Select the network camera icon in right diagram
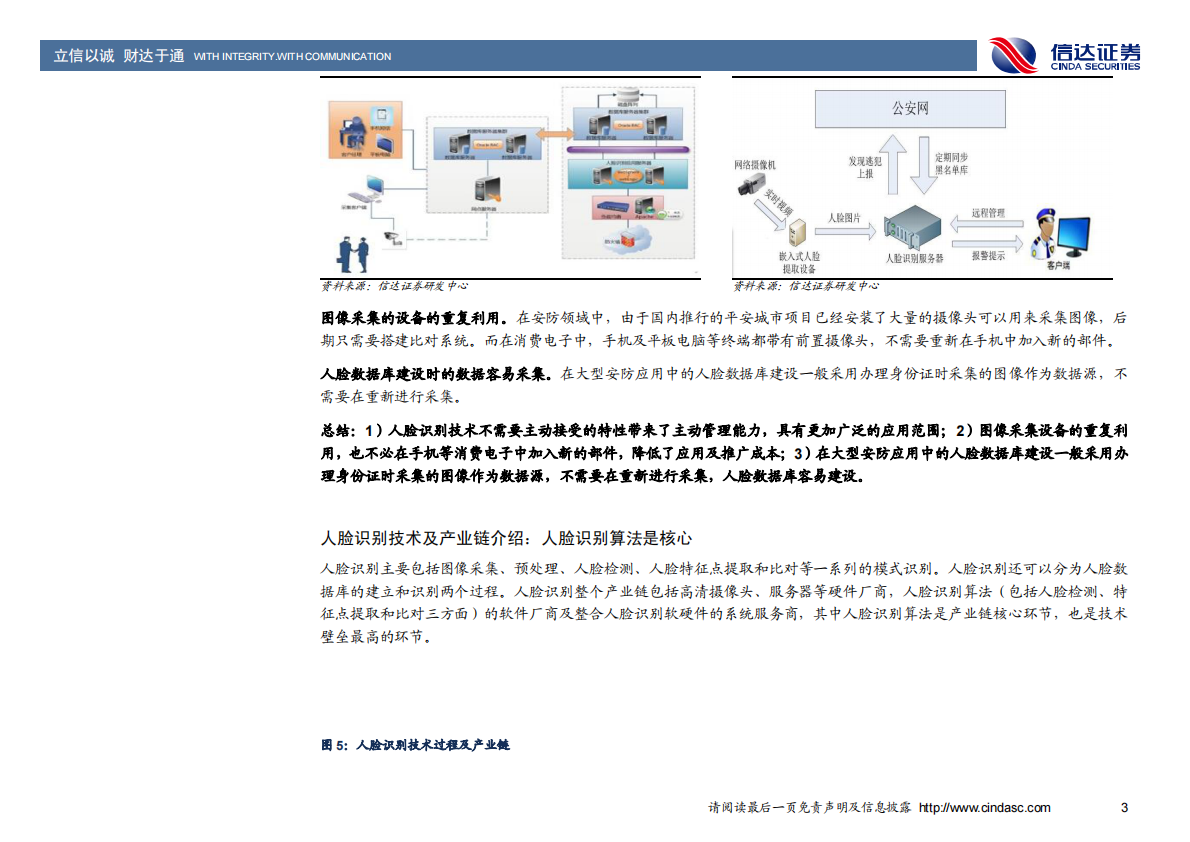This screenshot has height=842, width=1190. pyautogui.click(x=754, y=185)
